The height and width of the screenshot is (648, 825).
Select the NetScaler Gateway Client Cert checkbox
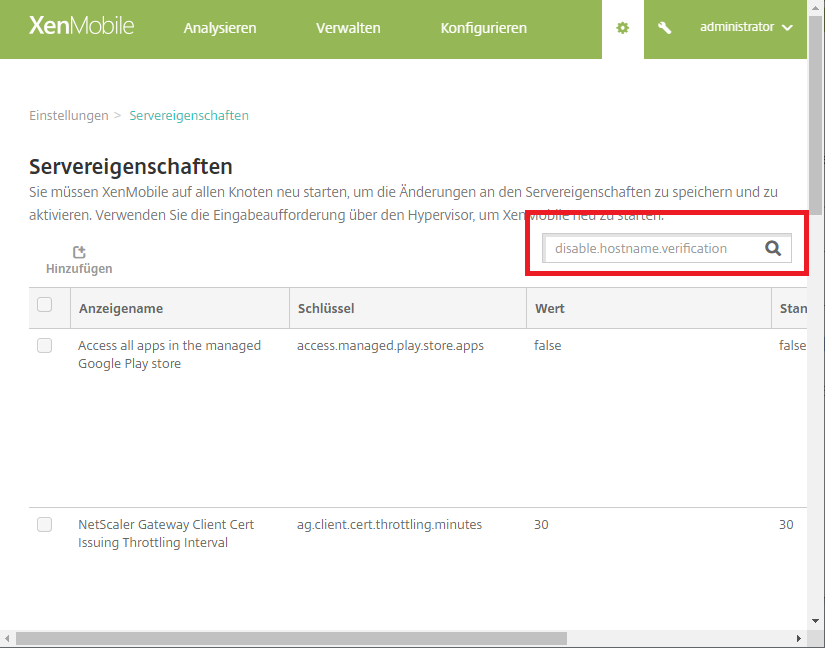(x=45, y=525)
